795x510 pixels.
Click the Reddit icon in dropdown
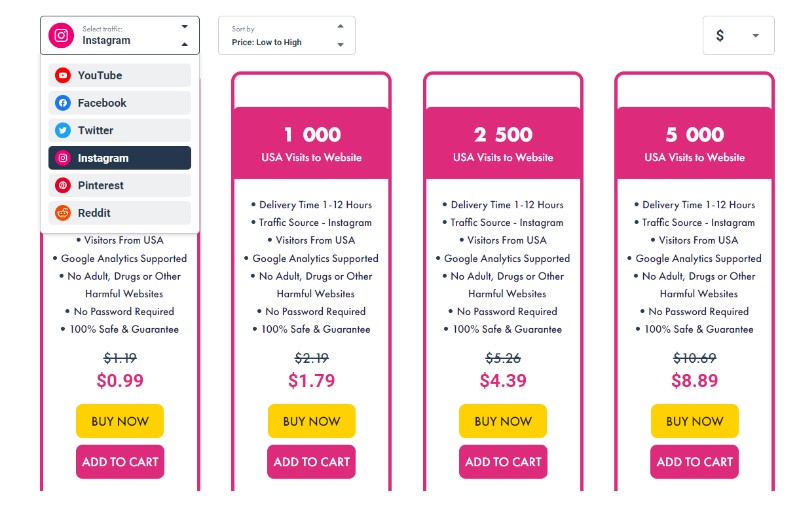(x=62, y=213)
